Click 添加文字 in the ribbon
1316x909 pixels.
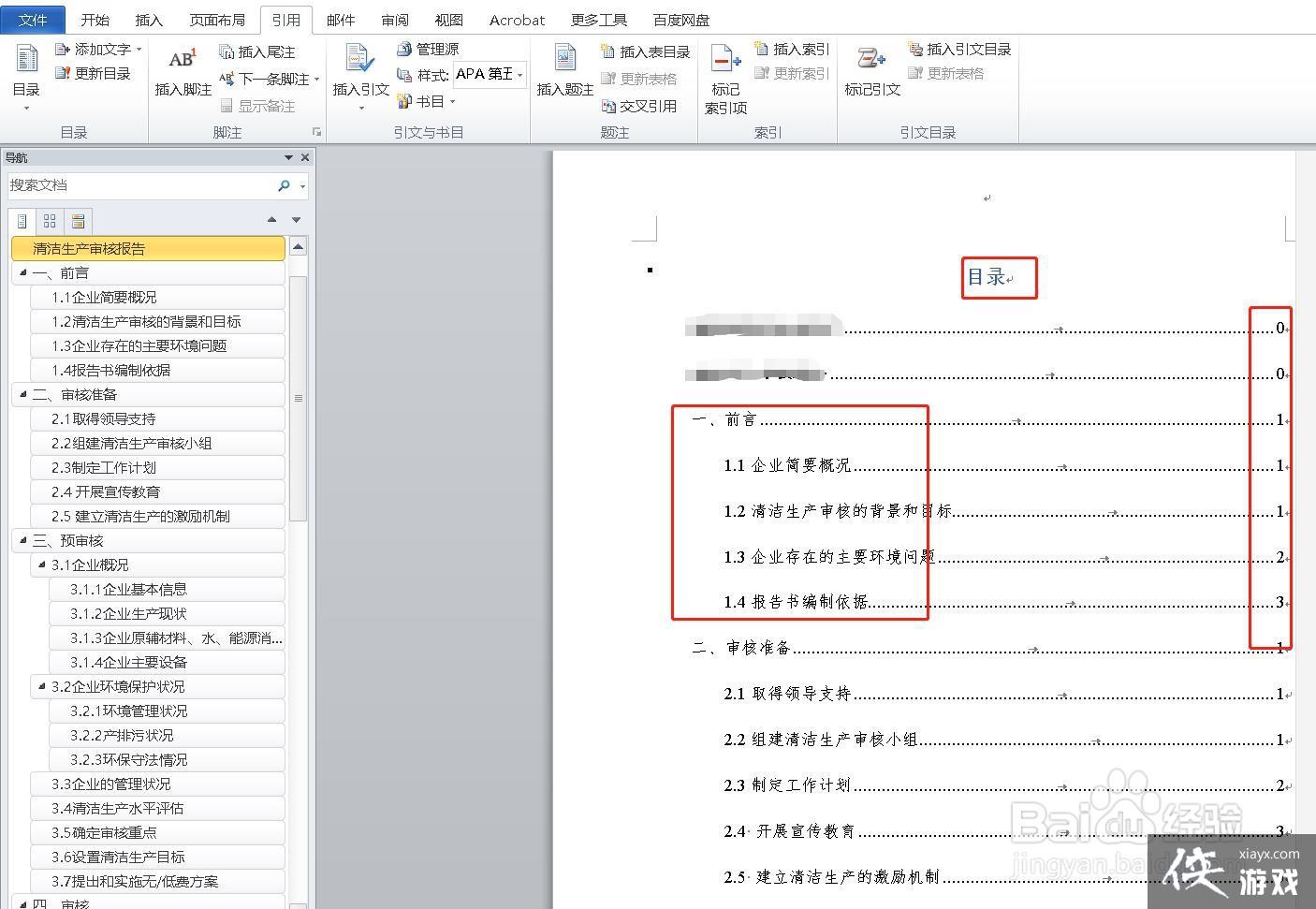[97, 49]
